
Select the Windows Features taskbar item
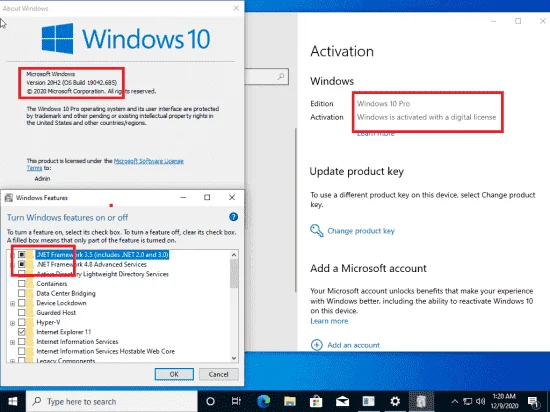421,401
